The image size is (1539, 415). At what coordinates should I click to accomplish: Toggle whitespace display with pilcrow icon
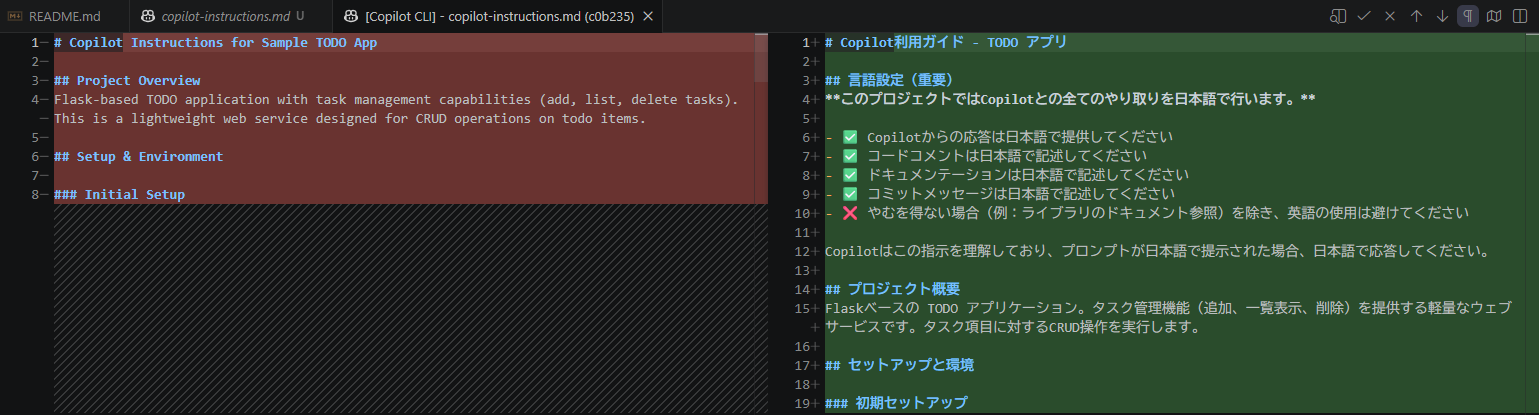1468,16
